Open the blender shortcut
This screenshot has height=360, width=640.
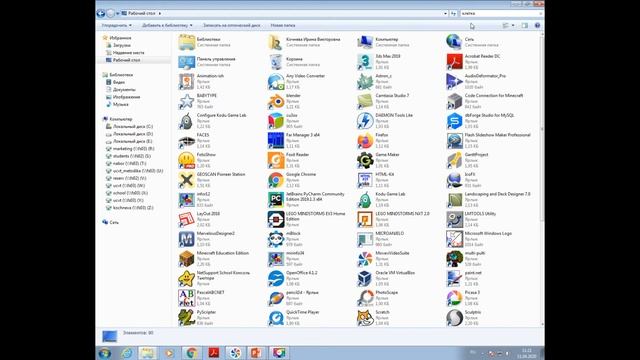[284, 101]
